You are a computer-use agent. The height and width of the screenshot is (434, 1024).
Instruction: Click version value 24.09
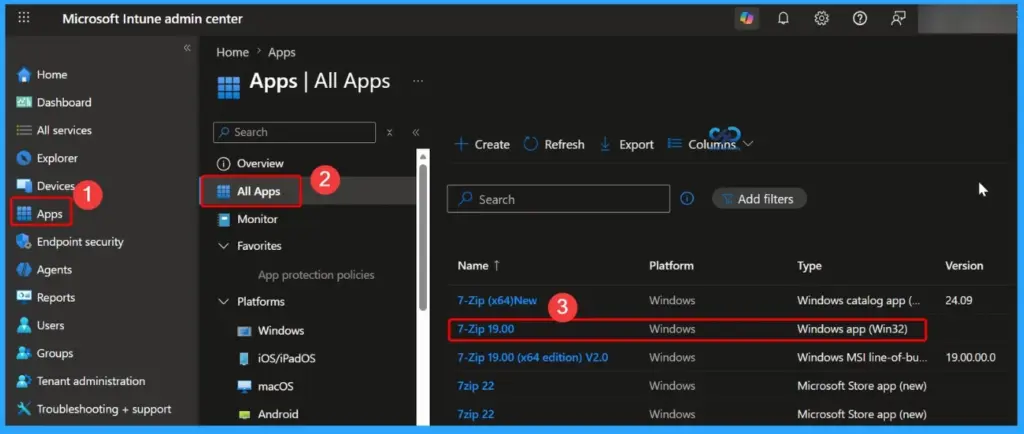click(x=959, y=301)
